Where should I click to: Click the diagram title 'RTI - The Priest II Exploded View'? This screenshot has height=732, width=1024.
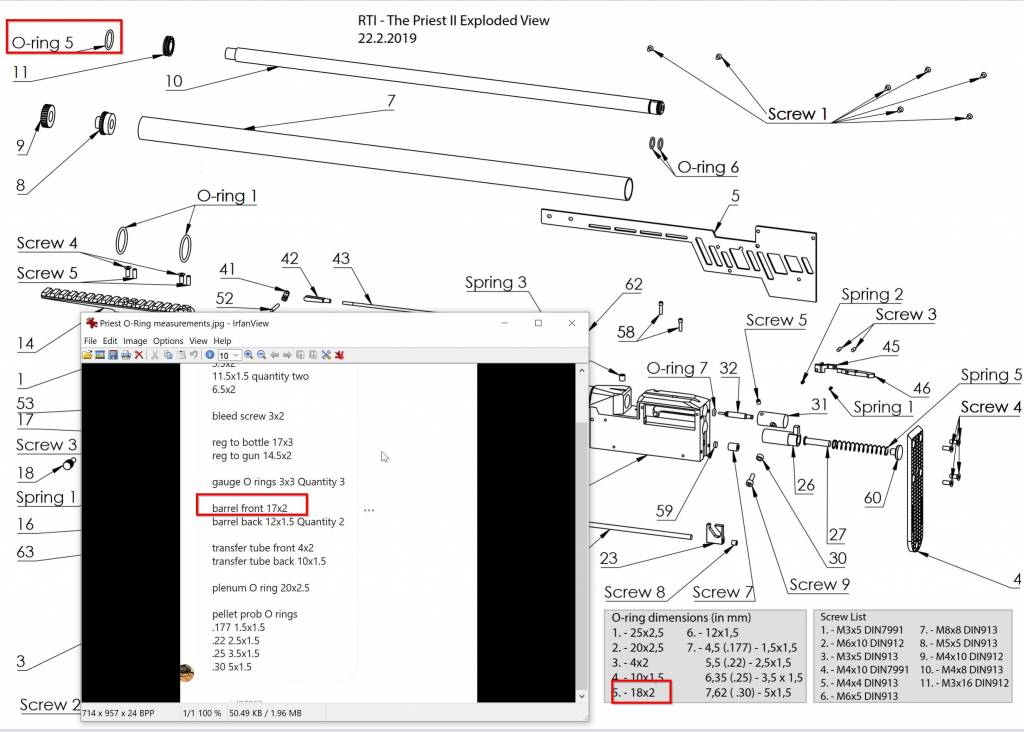click(453, 21)
